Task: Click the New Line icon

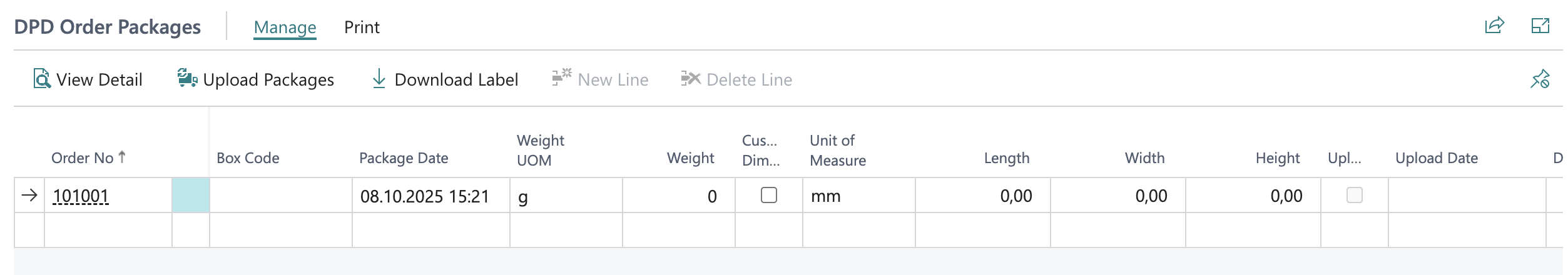Action: (561, 78)
